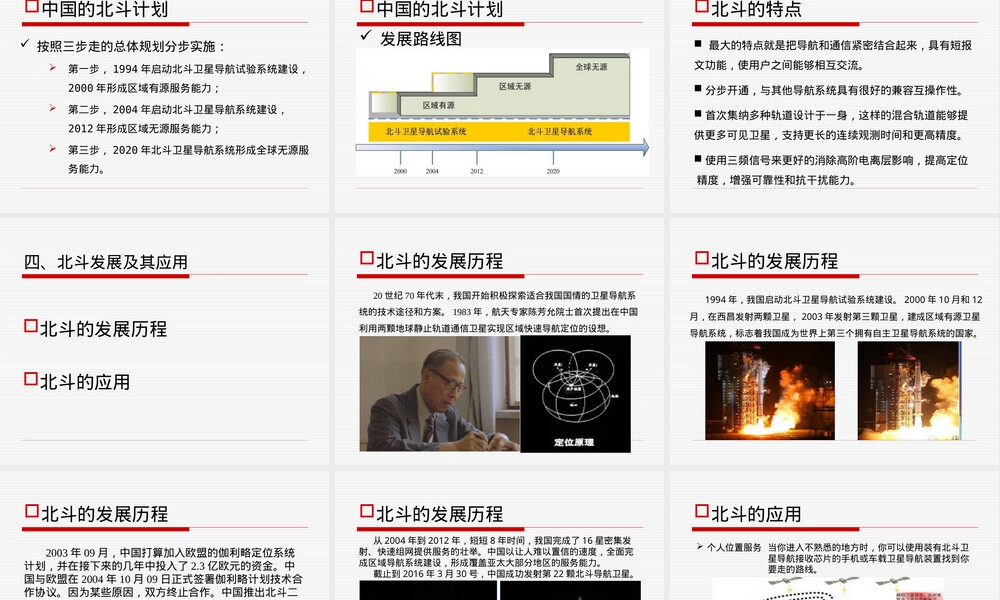Click the 北斗的特点 slide title
The width and height of the screenshot is (1000, 600).
click(x=756, y=10)
